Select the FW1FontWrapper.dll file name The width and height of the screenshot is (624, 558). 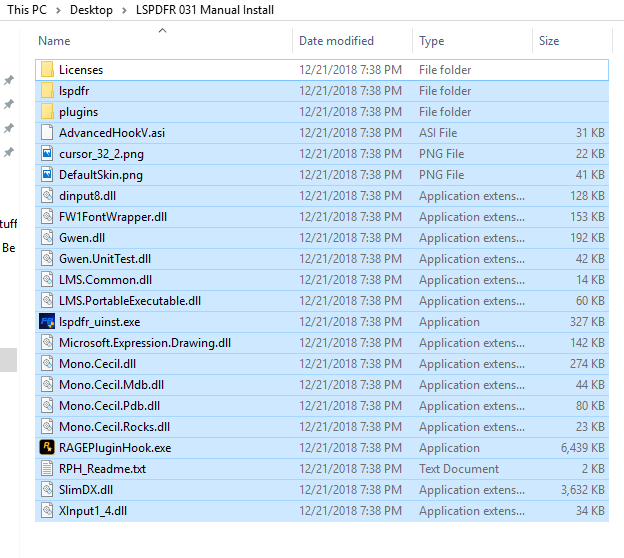coord(113,217)
